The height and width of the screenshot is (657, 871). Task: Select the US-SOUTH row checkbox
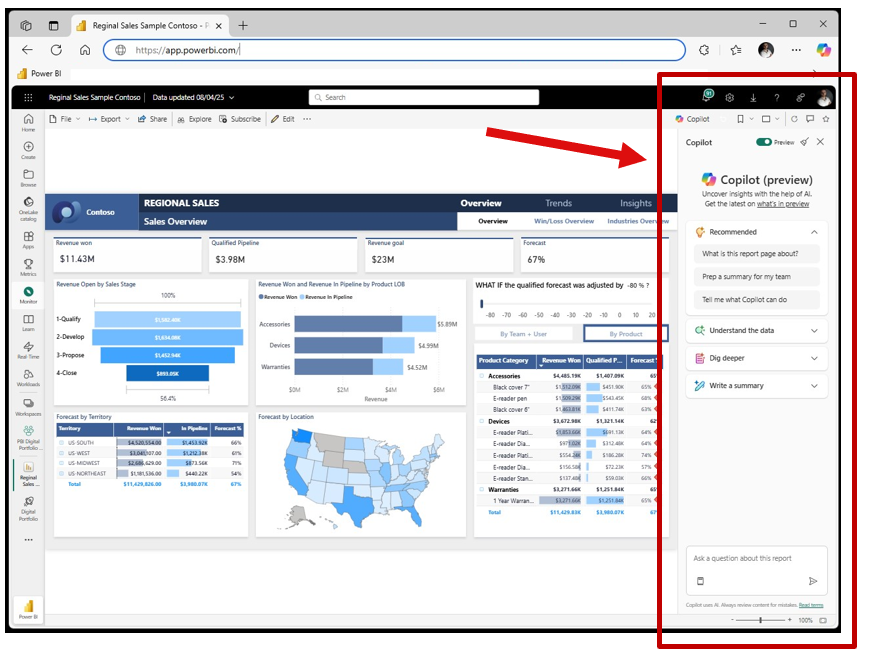click(x=62, y=443)
